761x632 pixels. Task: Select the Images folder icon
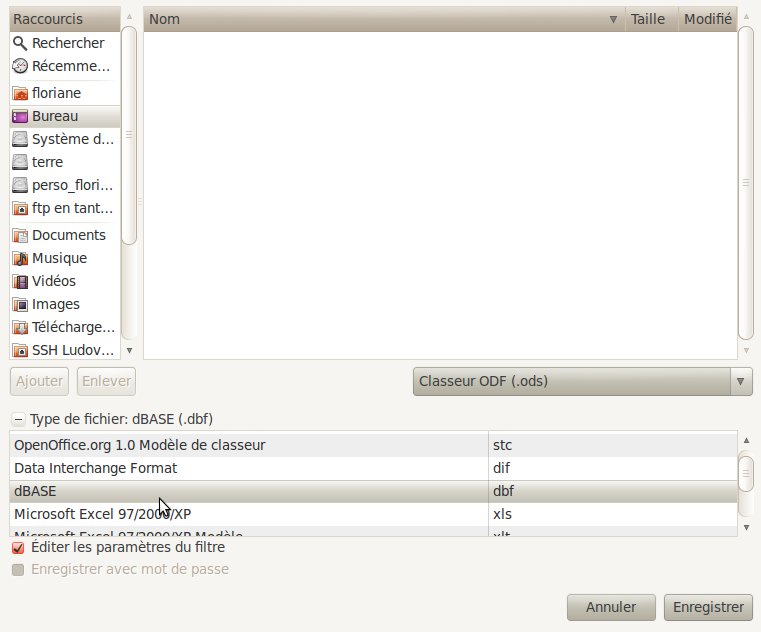coord(20,304)
